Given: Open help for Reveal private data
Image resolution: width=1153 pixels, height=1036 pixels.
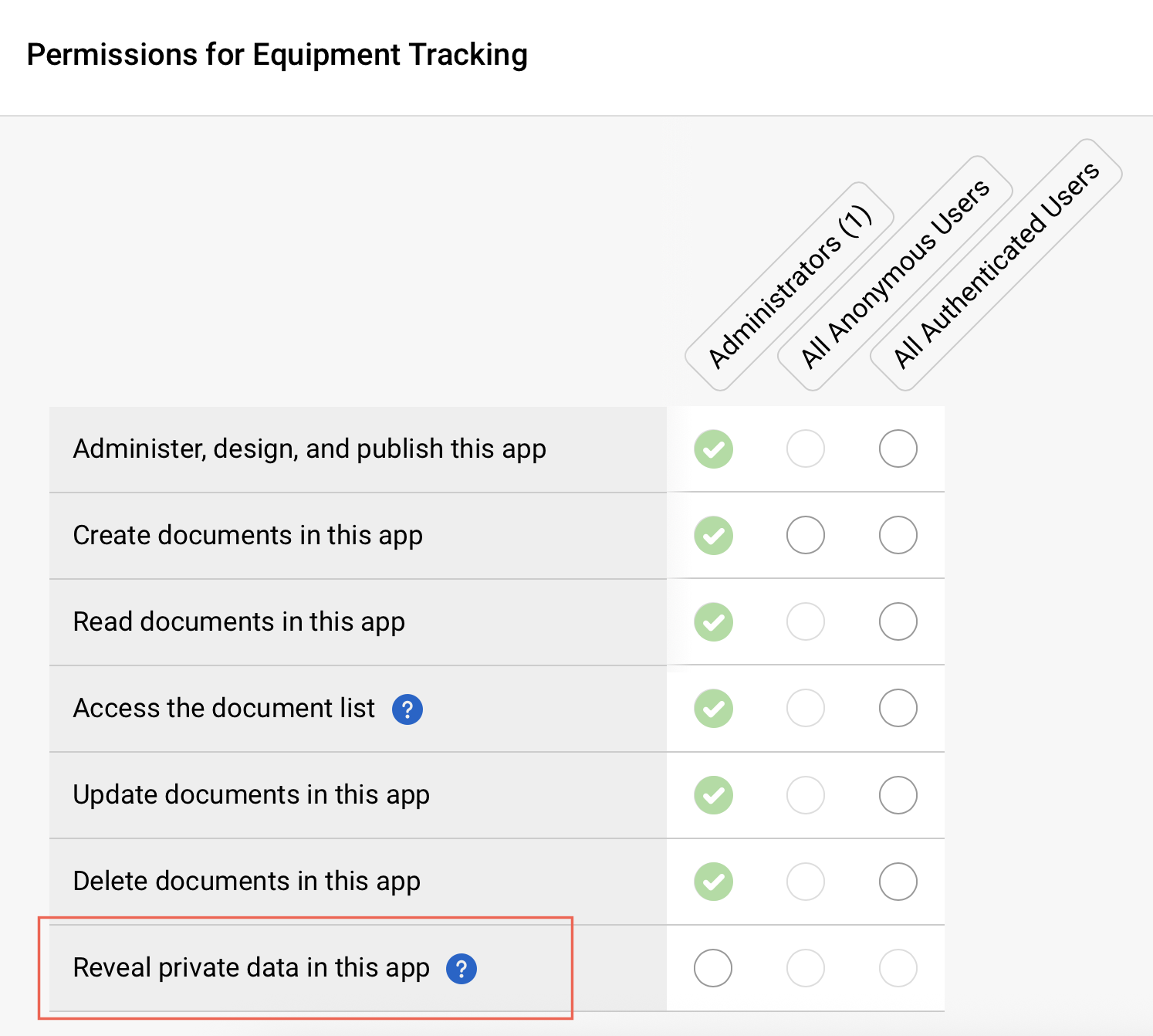Looking at the screenshot, I should click(x=462, y=968).
